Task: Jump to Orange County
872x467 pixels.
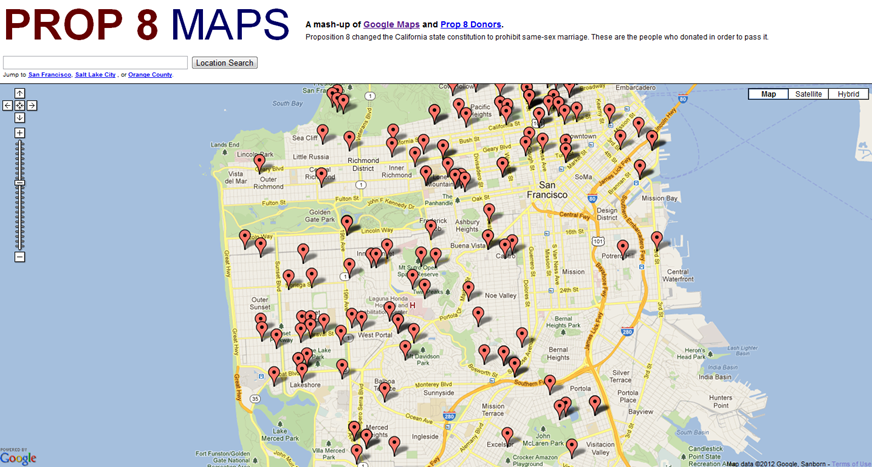Action: (150, 74)
